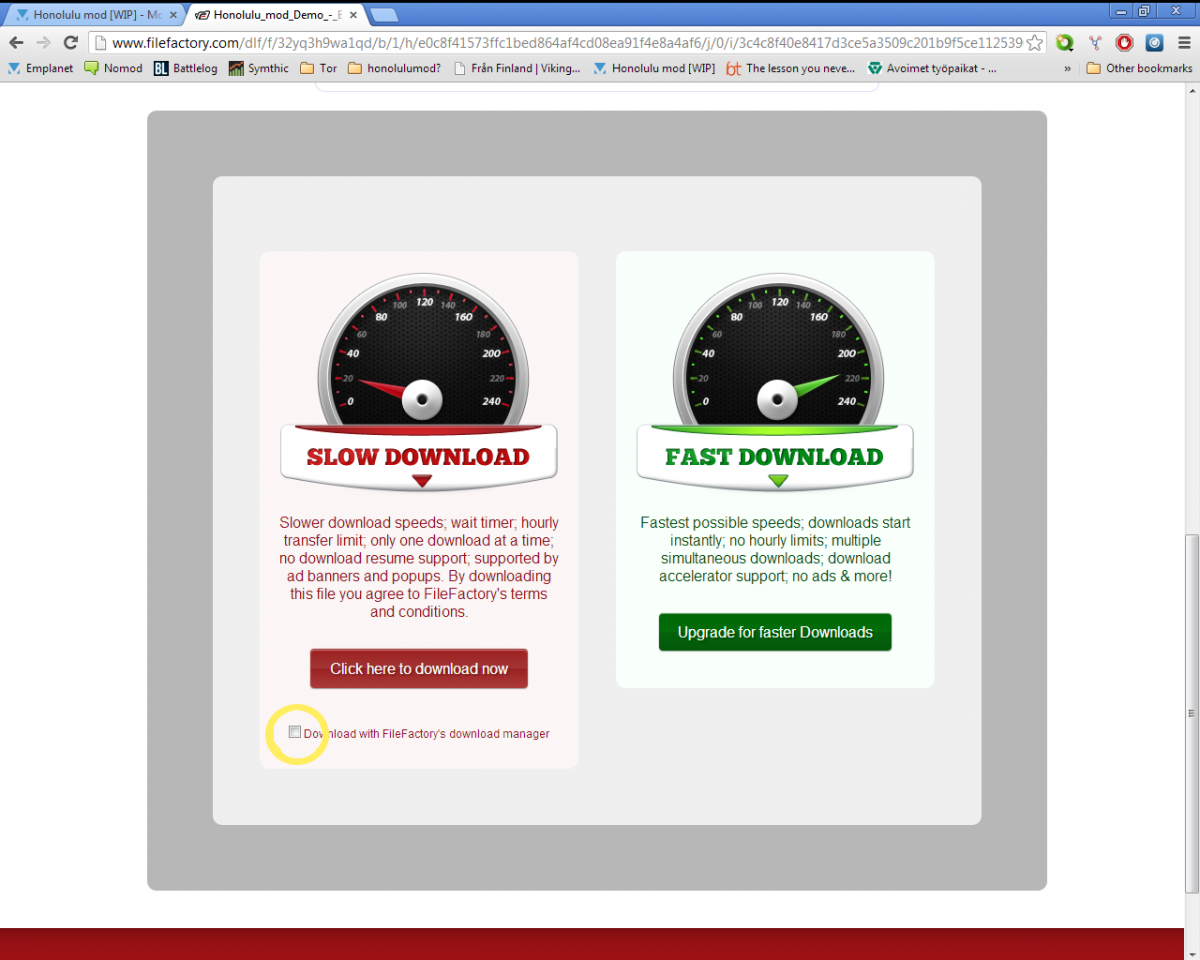Open the Symthic bookmark

pos(259,69)
